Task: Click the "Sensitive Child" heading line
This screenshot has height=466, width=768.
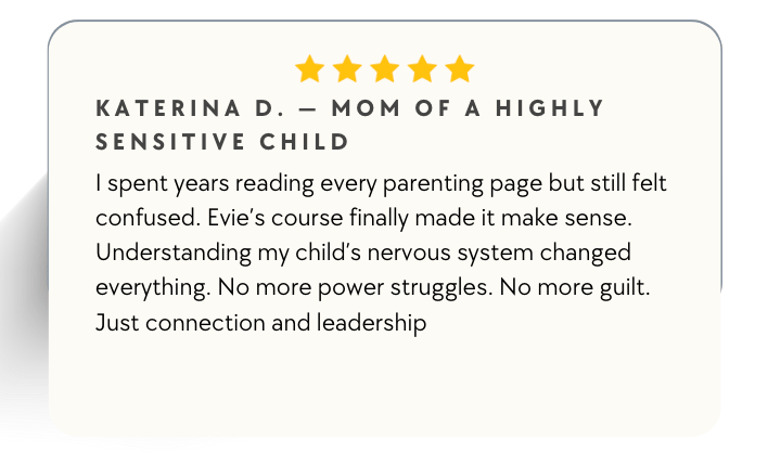Action: [x=221, y=142]
